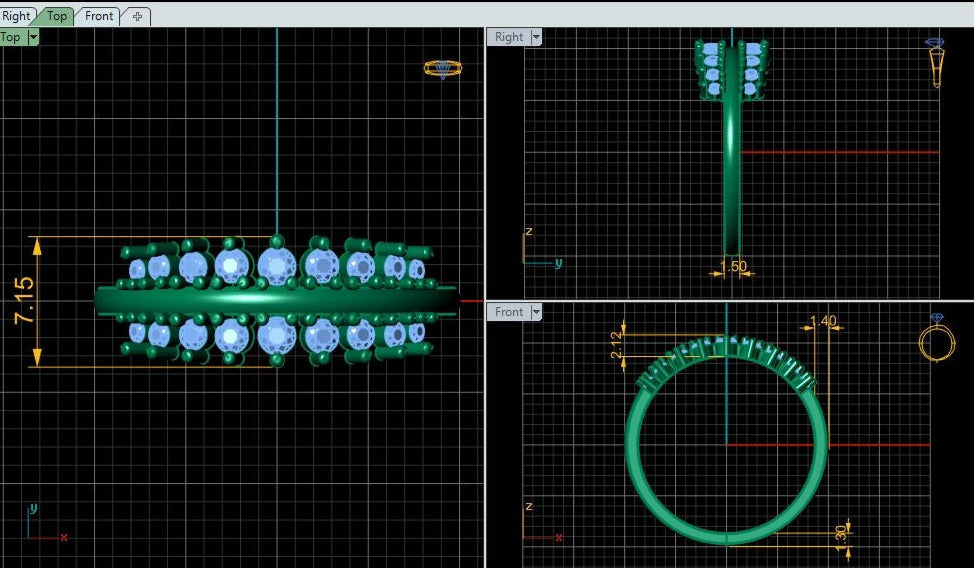
Task: Click the Front viewport title label
Action: point(509,312)
